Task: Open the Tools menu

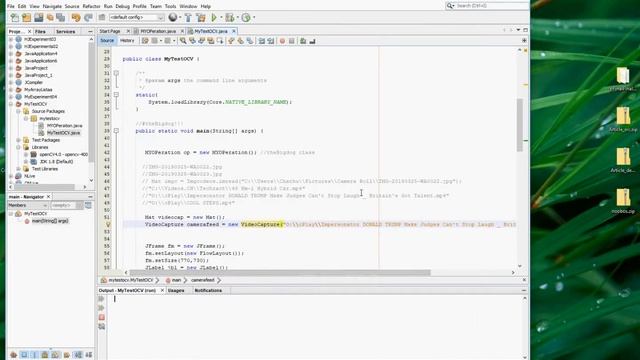Action: [170, 6]
